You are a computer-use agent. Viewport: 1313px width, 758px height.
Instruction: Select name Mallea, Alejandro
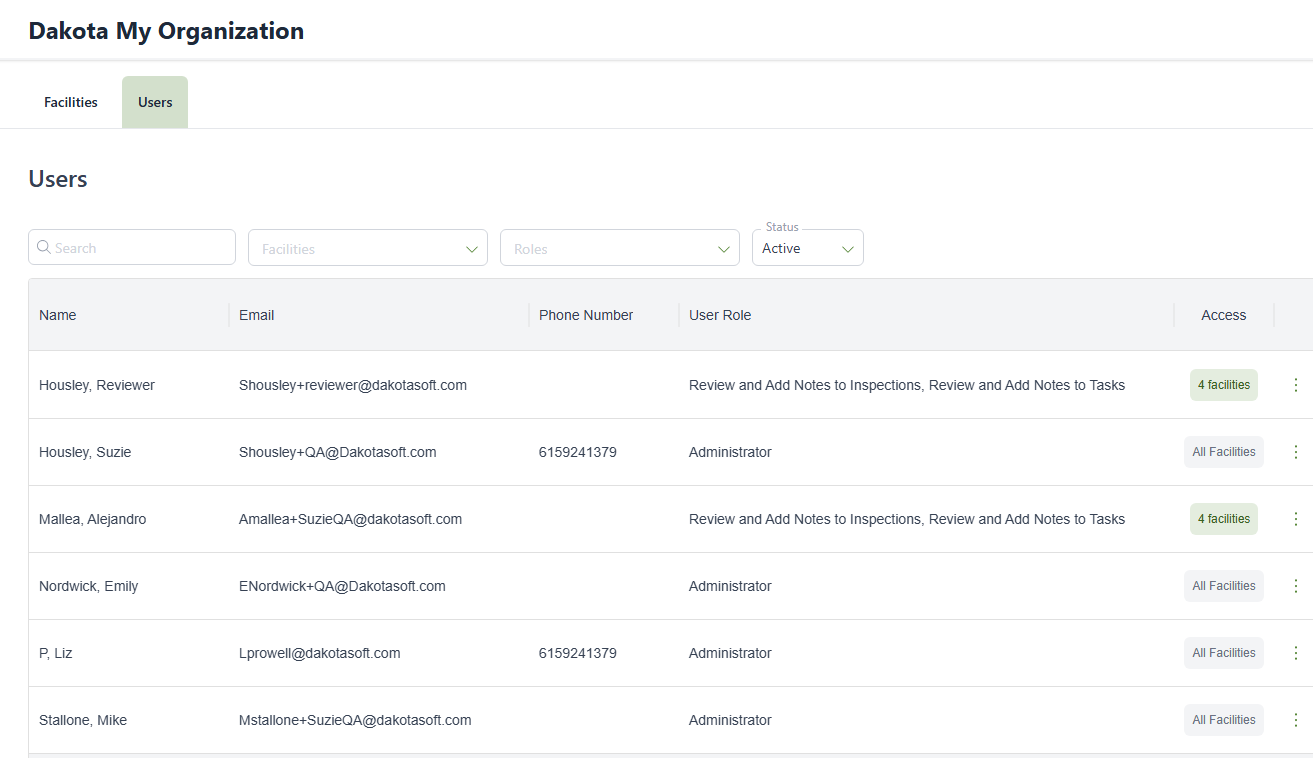(93, 519)
